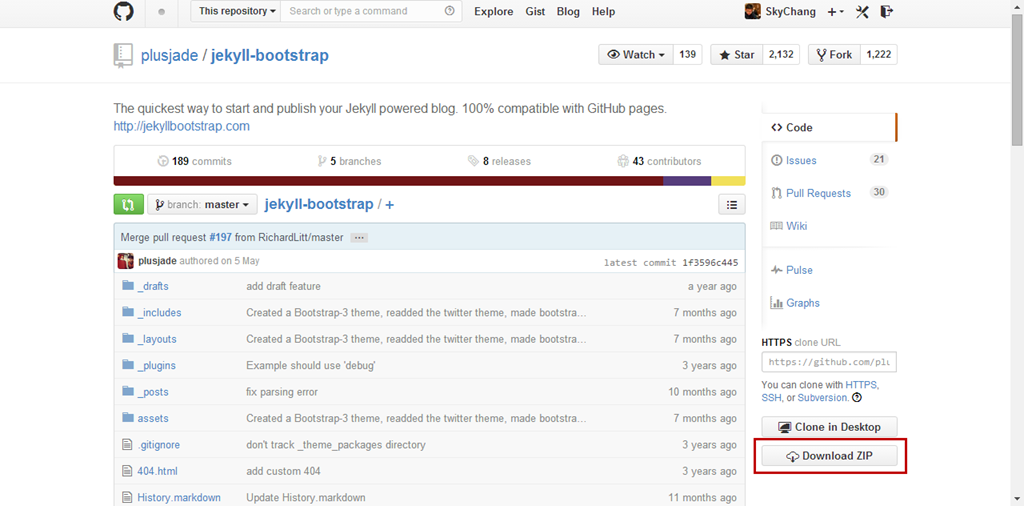Select the Pulse sidebar tab
This screenshot has height=506, width=1024.
tap(829, 270)
